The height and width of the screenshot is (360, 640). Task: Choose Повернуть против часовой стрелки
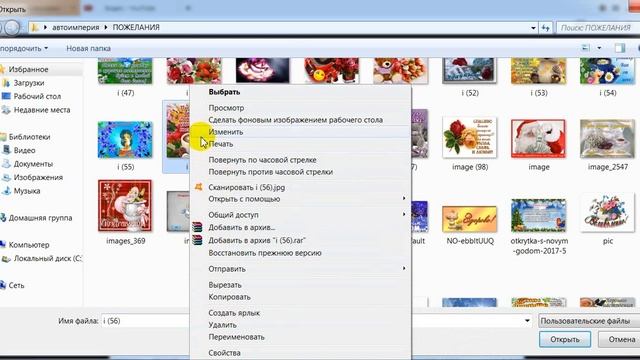pos(271,172)
